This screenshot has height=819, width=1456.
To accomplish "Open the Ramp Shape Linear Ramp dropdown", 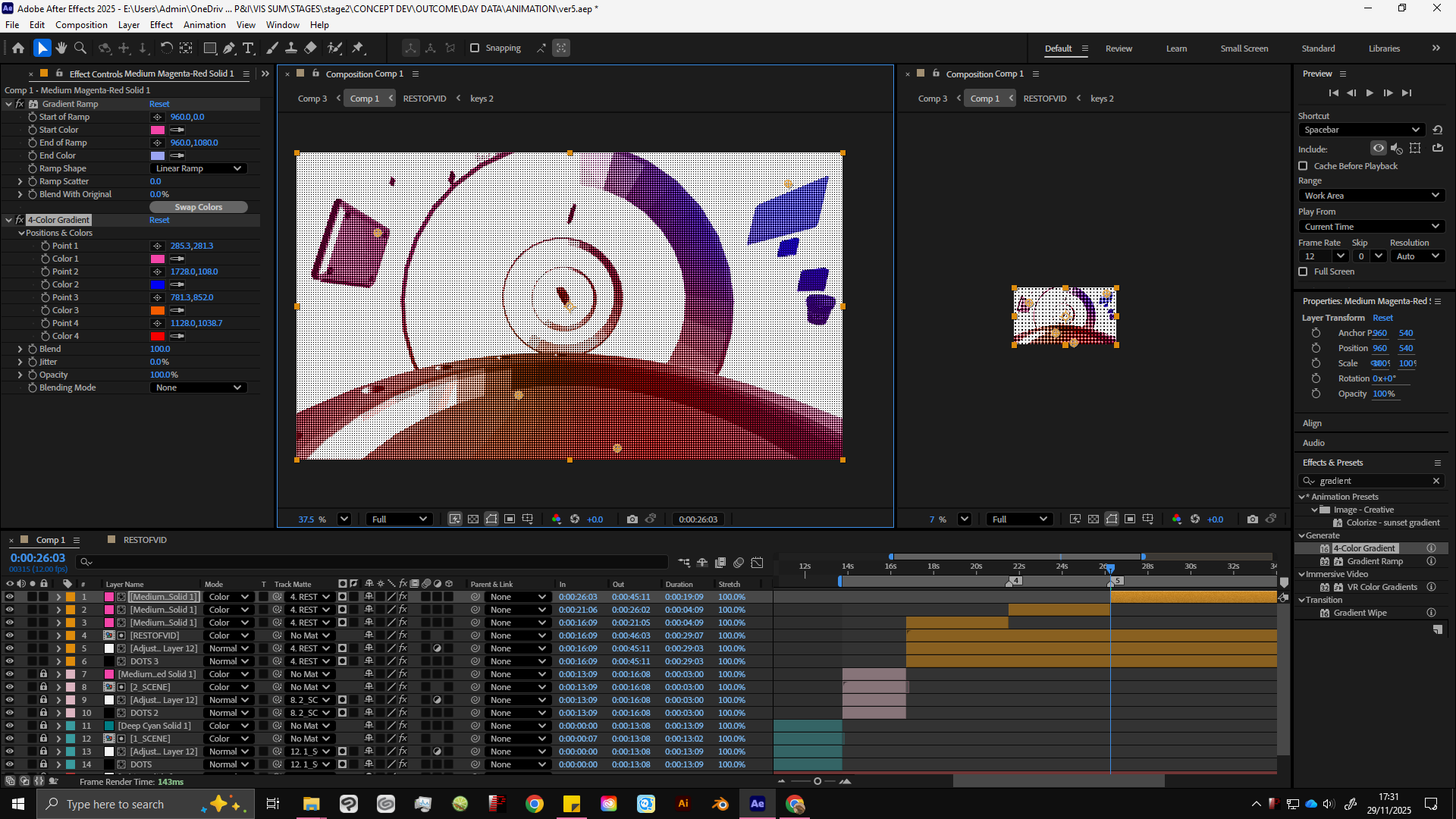I will point(198,168).
